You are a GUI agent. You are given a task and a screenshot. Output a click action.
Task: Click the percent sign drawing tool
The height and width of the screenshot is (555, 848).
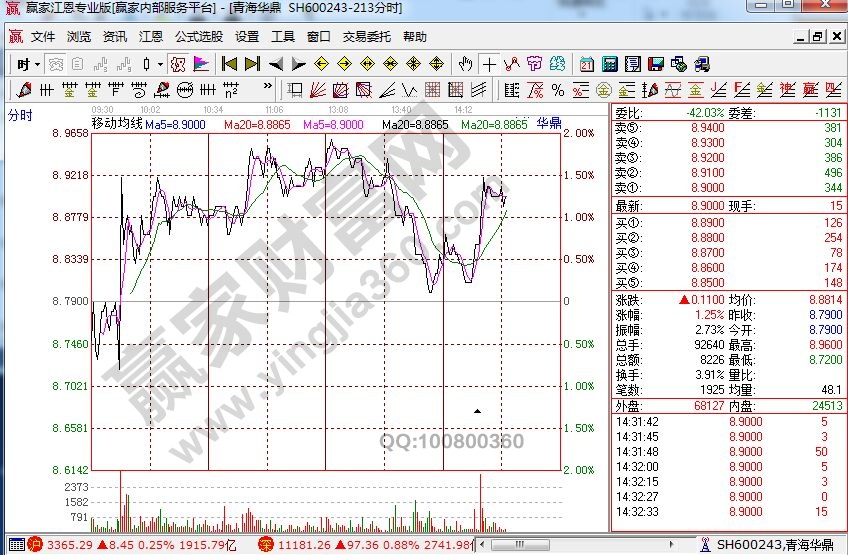557,90
